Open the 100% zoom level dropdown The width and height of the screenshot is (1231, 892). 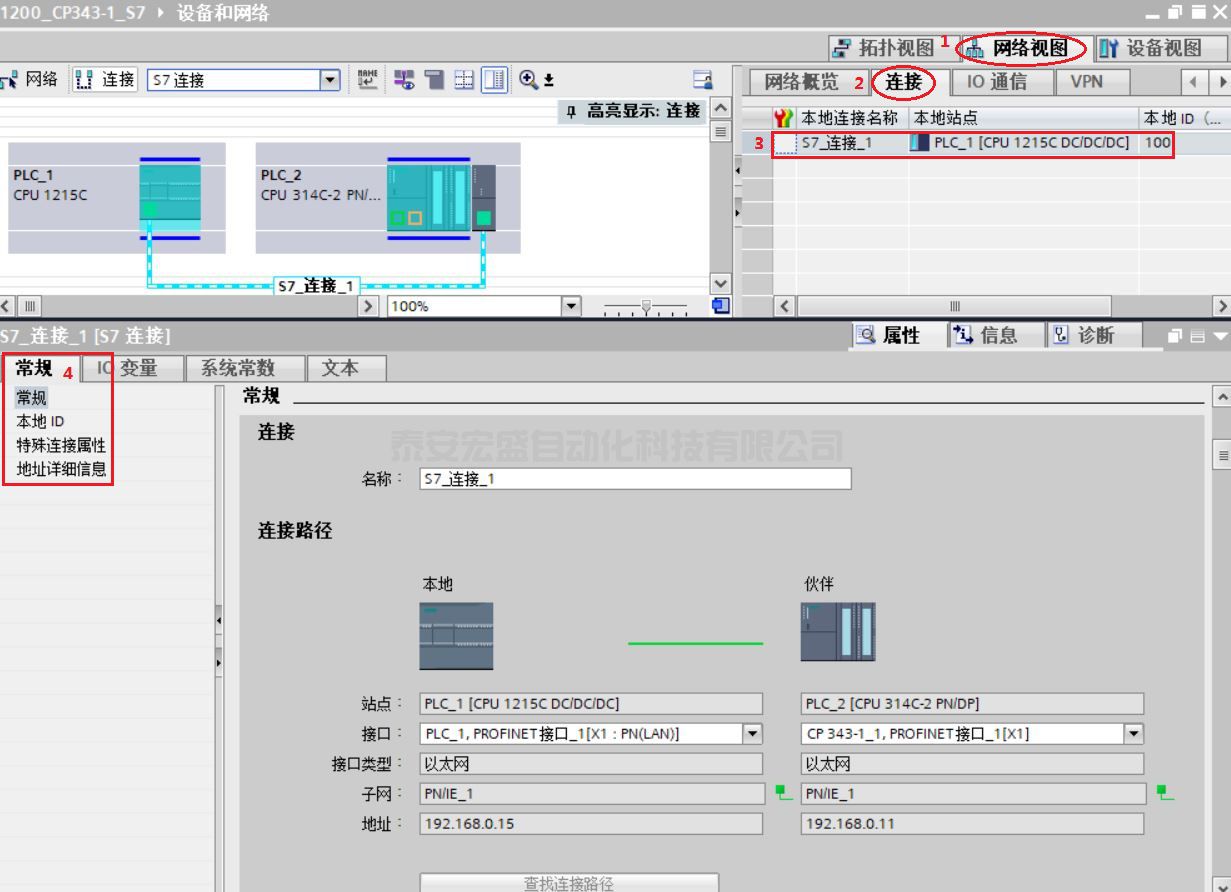(x=573, y=306)
